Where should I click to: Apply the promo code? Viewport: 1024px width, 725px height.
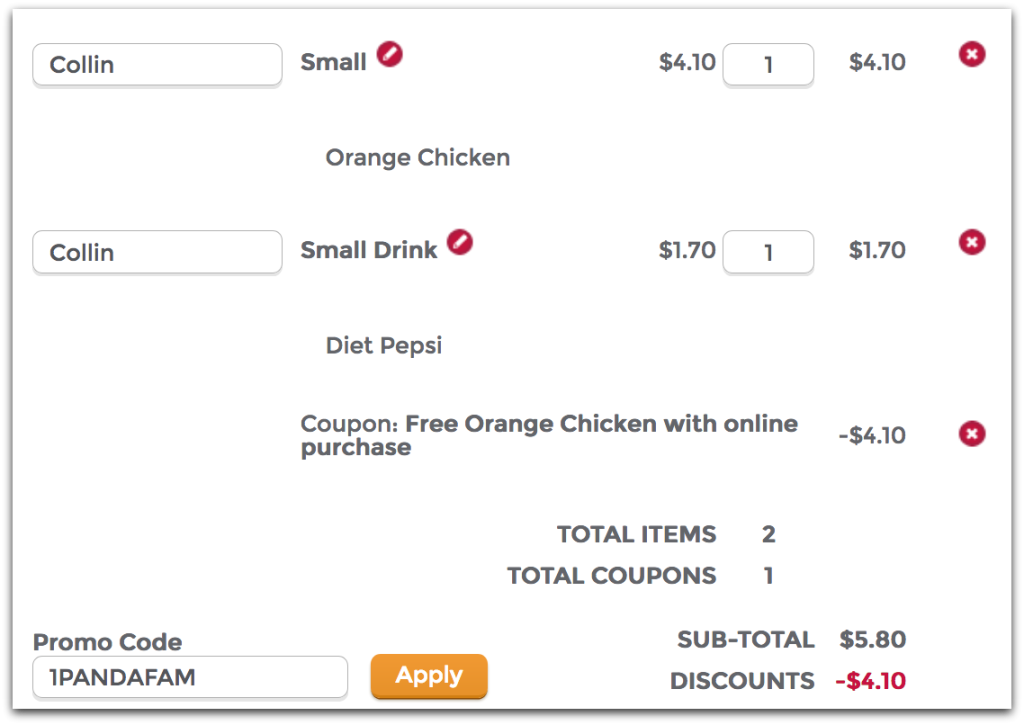pos(428,676)
